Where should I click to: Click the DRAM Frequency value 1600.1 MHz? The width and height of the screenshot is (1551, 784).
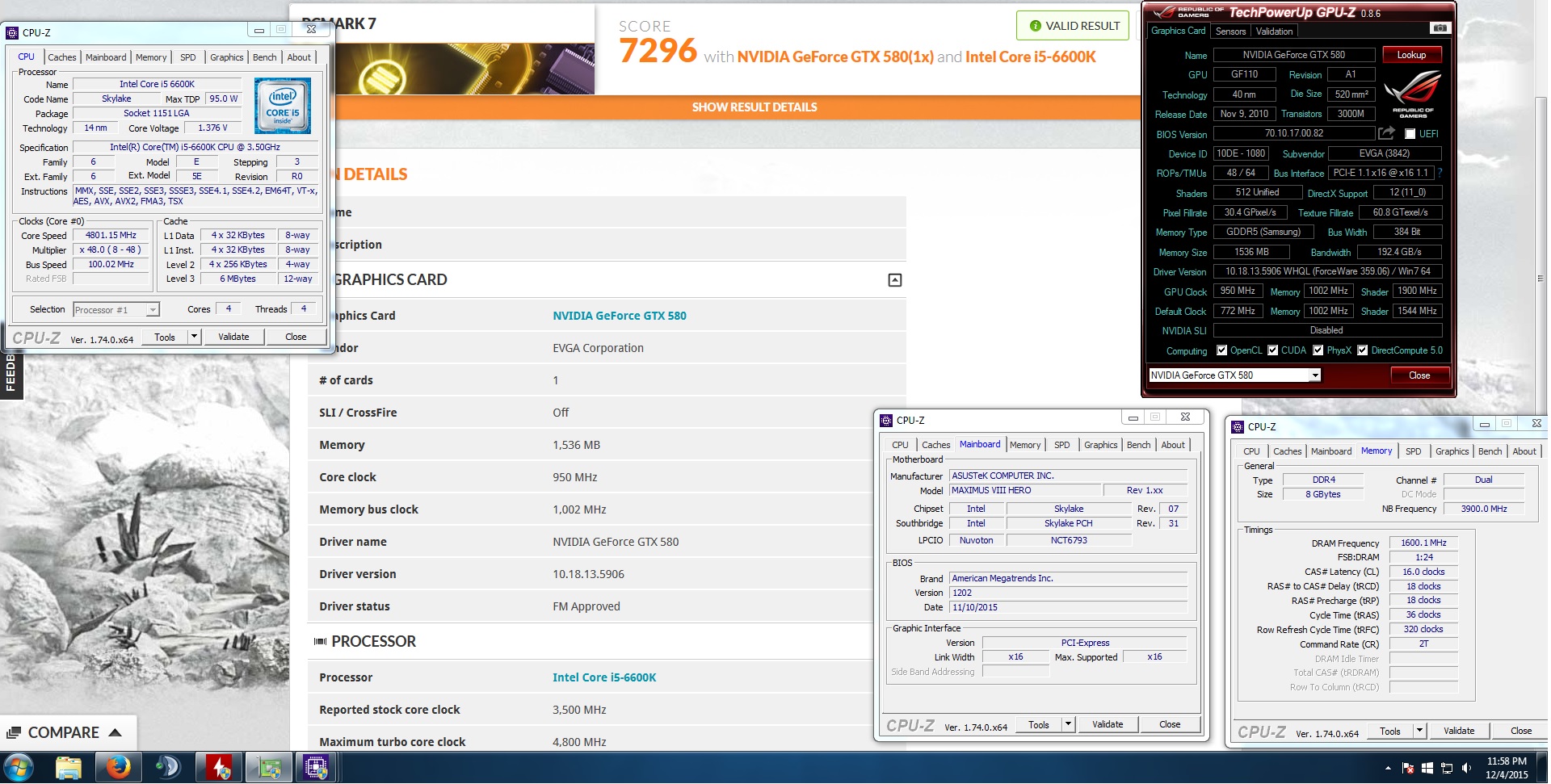(x=1423, y=543)
